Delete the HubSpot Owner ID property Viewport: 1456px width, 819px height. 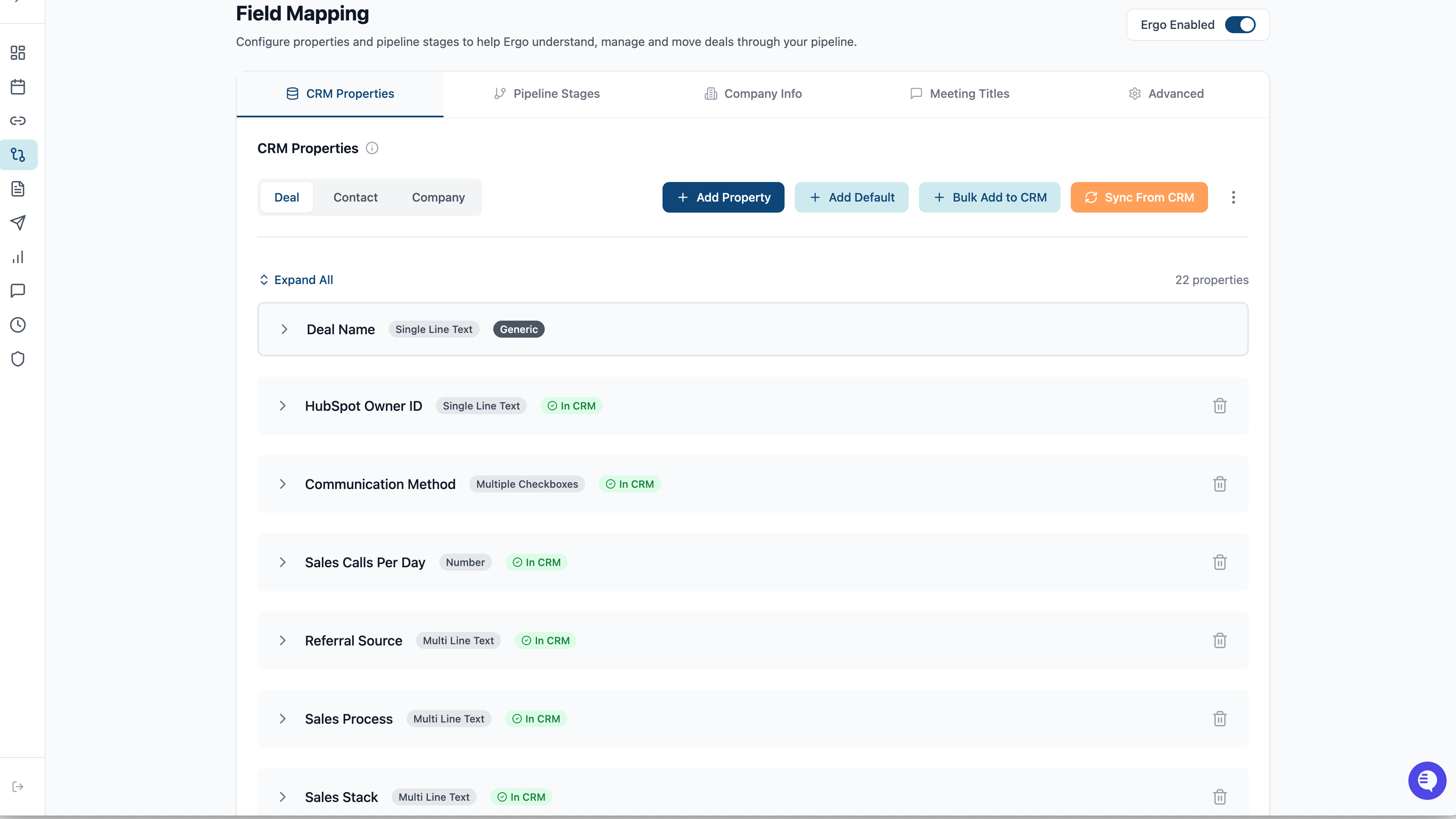coord(1219,406)
